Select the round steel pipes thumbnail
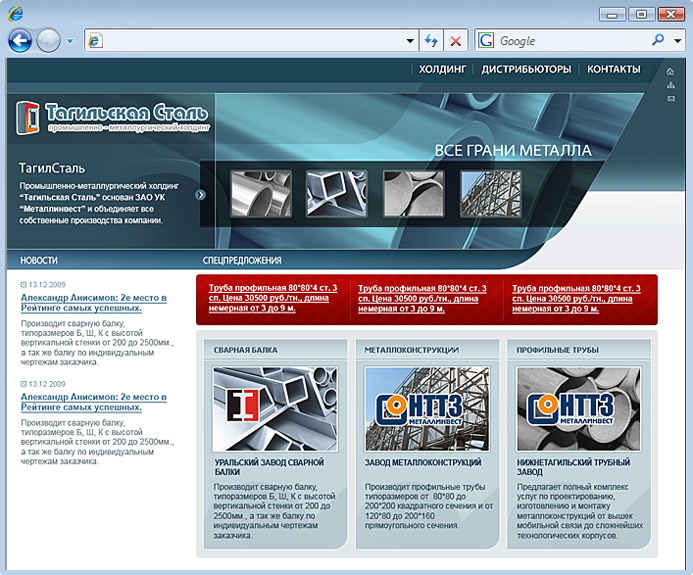The width and height of the screenshot is (693, 575). (x=261, y=194)
